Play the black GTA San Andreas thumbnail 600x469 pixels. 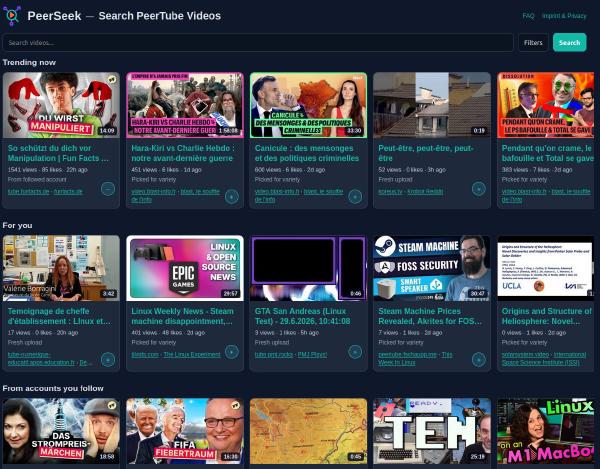click(308, 268)
